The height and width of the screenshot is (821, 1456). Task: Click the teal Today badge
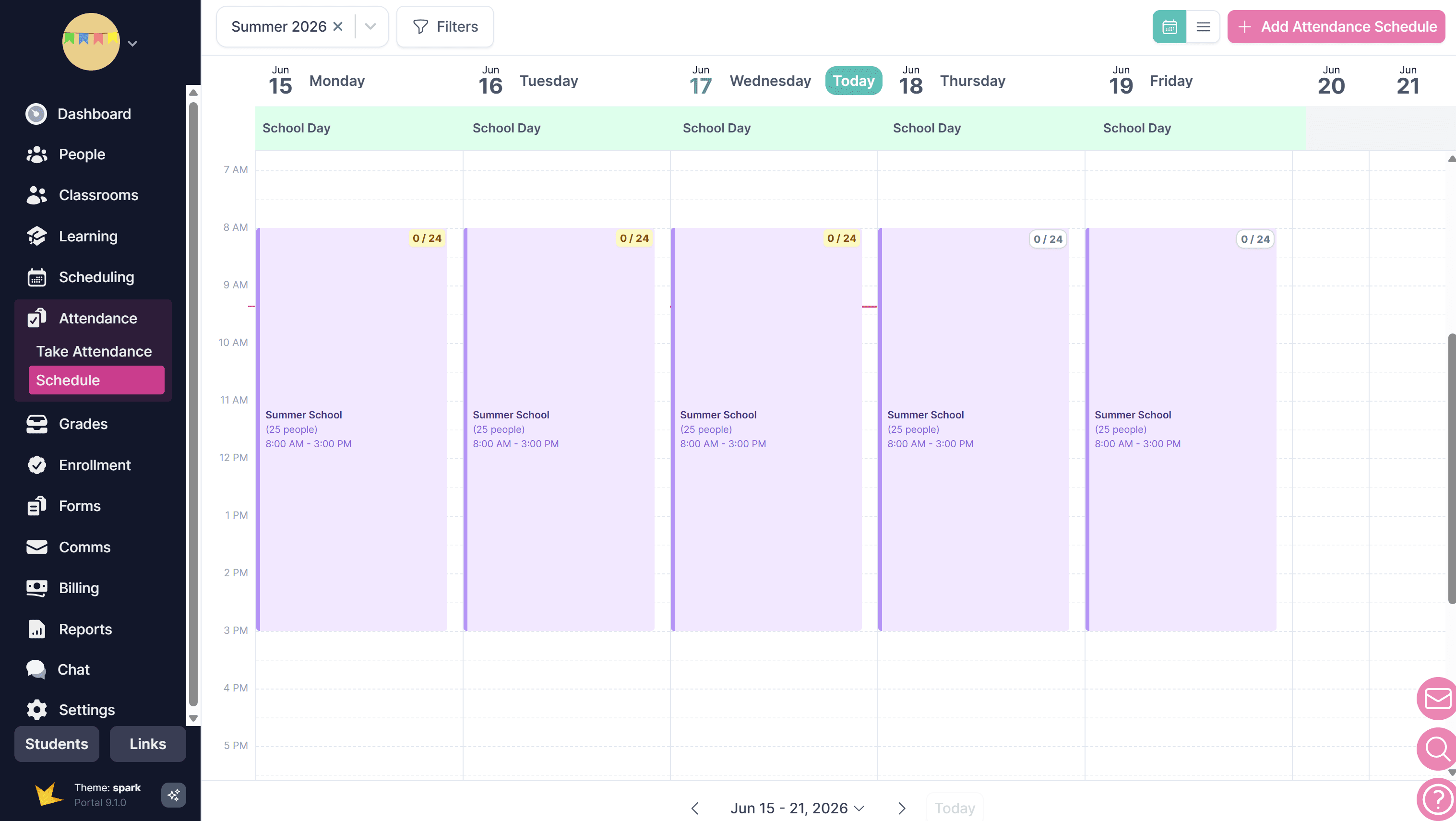click(x=853, y=81)
